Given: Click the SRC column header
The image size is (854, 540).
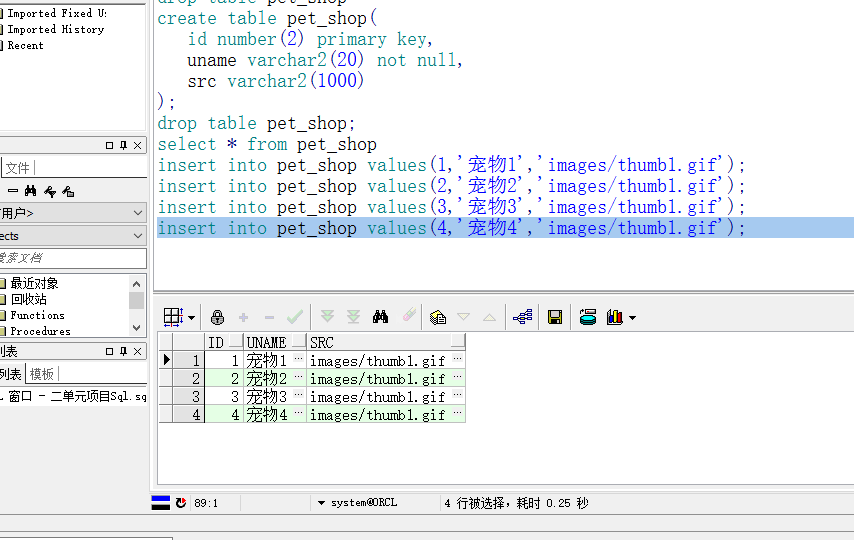Looking at the screenshot, I should [x=386, y=342].
